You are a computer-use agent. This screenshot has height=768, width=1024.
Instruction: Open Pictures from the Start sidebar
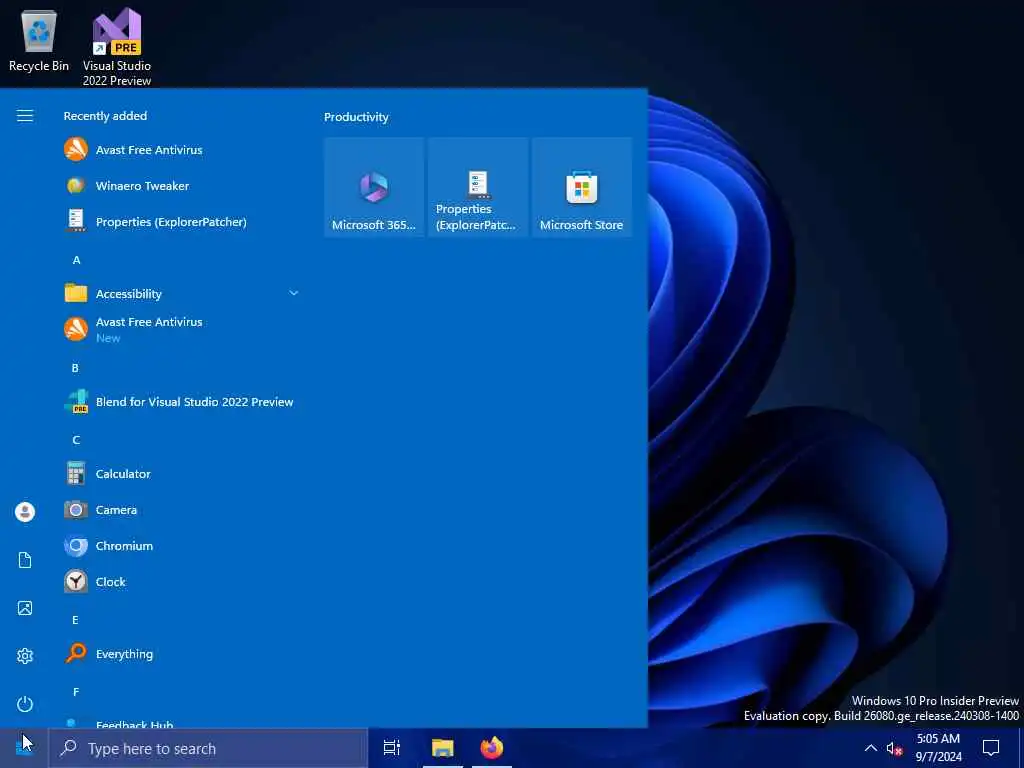(x=25, y=608)
